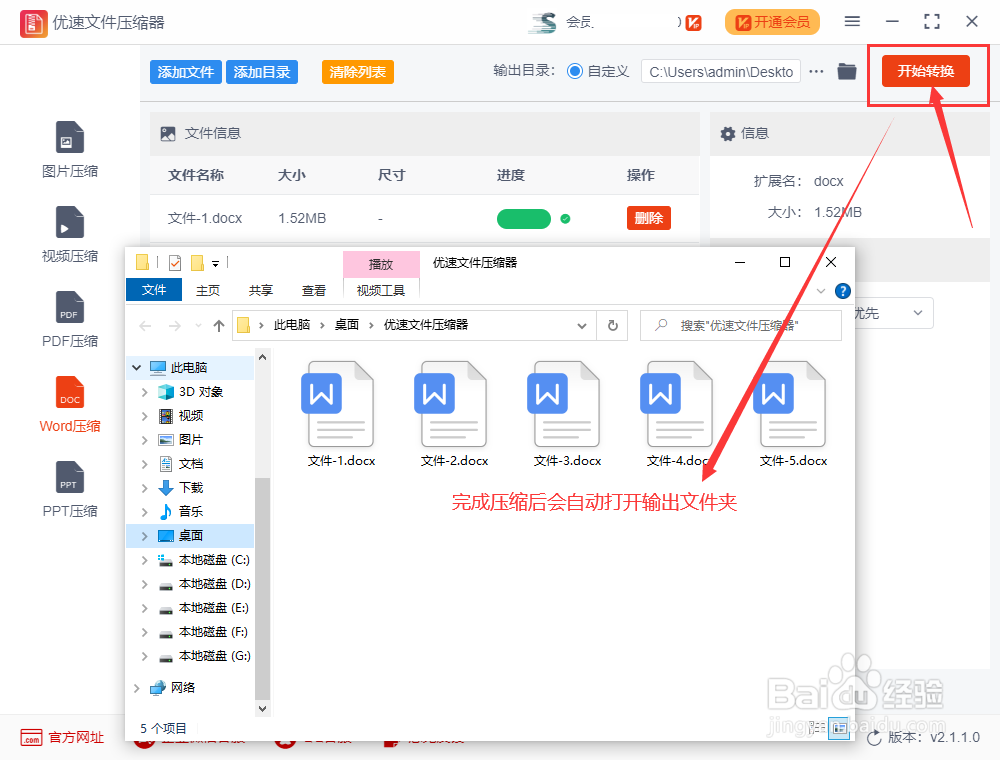
Task: Expand the 本地磁盘 (C:) tree node
Action: tap(144, 560)
